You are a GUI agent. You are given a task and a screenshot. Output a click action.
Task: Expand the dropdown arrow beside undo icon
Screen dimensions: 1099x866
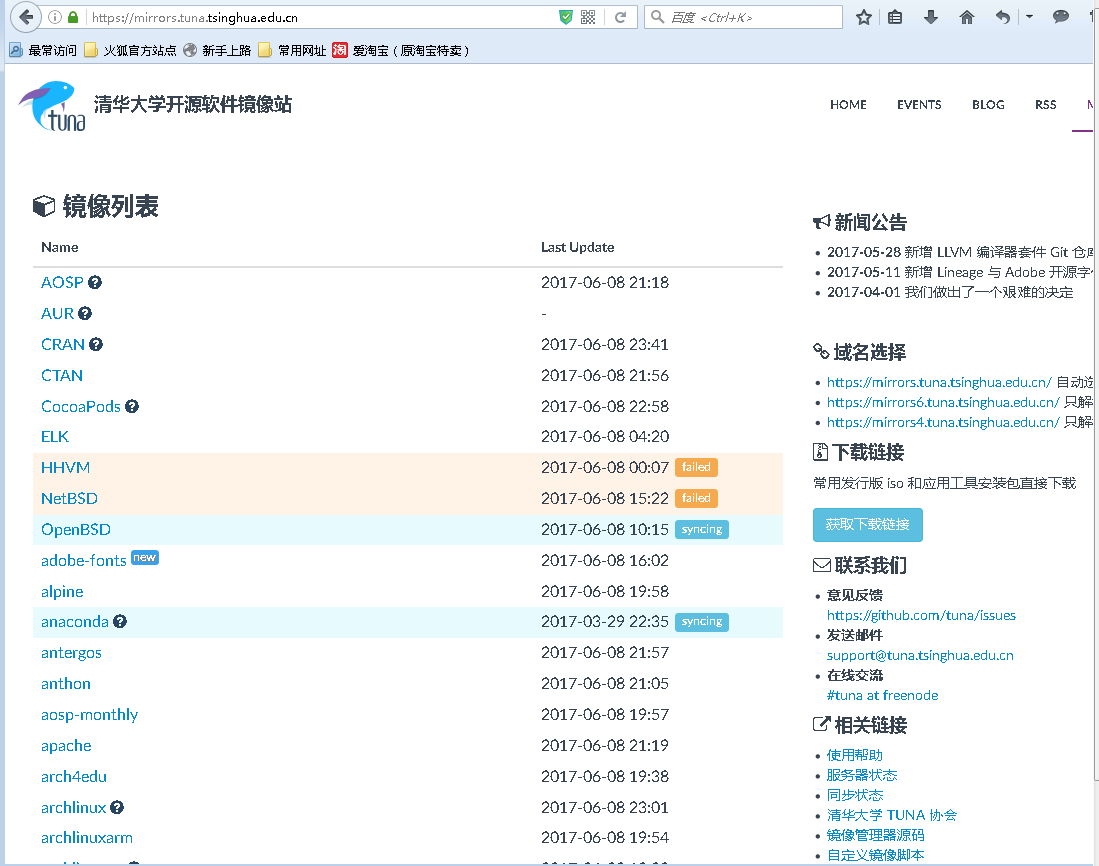[1029, 17]
